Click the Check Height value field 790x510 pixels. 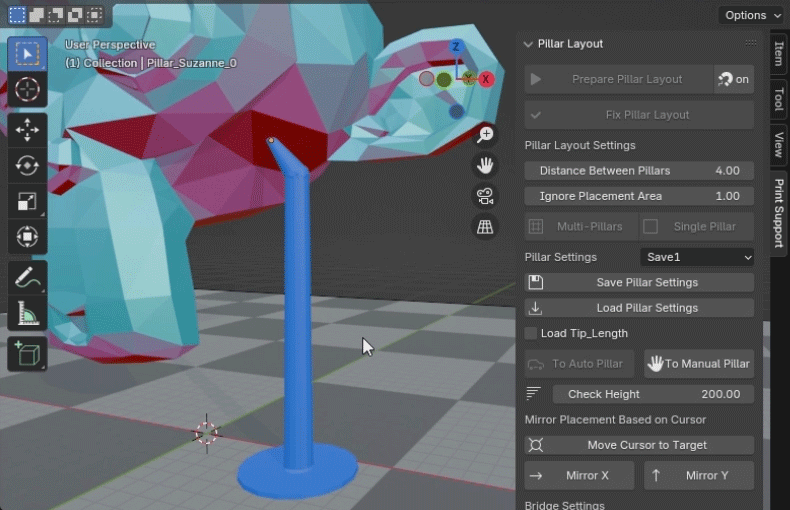click(x=653, y=394)
